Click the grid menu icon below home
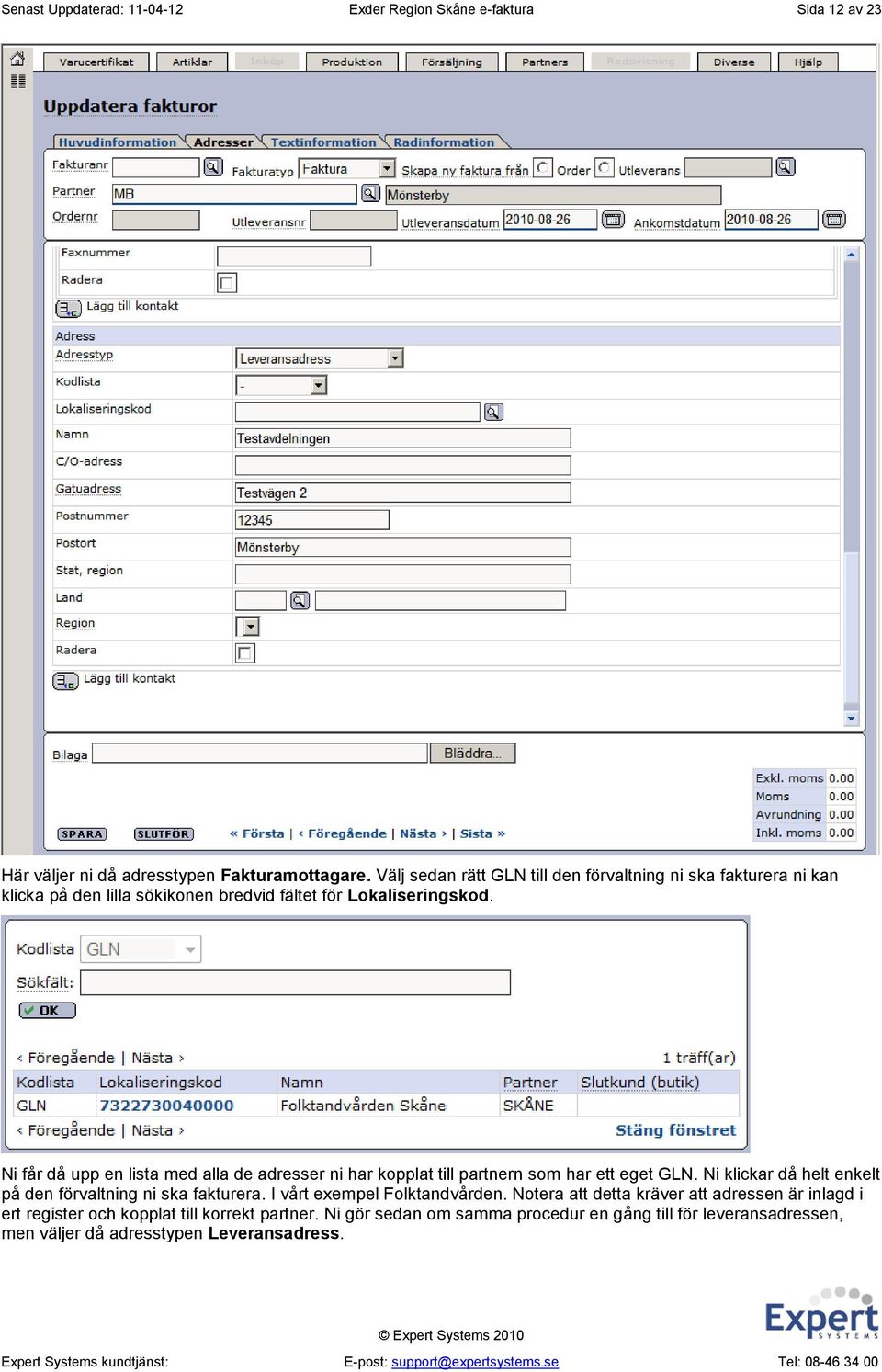This screenshot has height=1372, width=882. [x=17, y=82]
